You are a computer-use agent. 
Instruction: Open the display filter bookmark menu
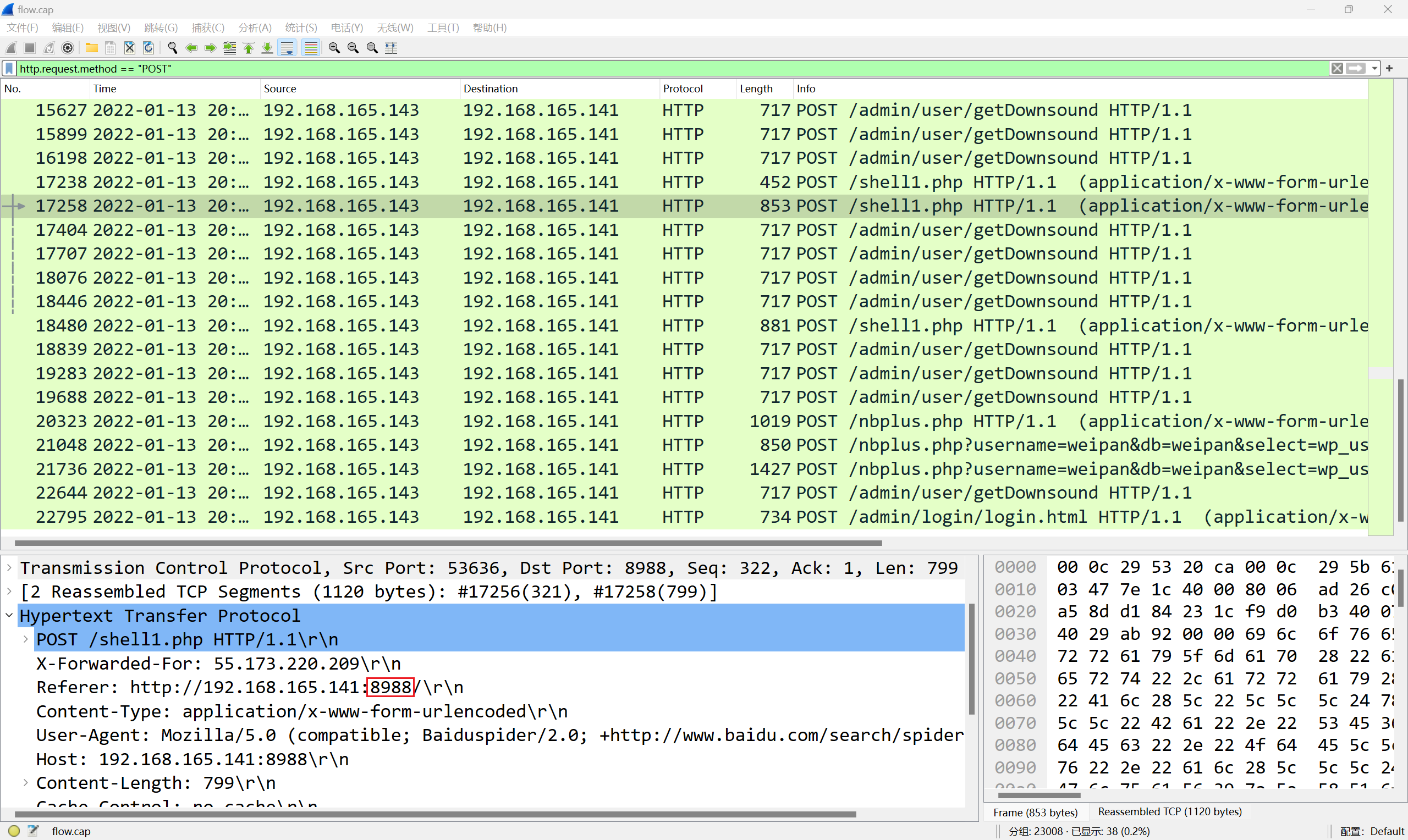(9, 69)
